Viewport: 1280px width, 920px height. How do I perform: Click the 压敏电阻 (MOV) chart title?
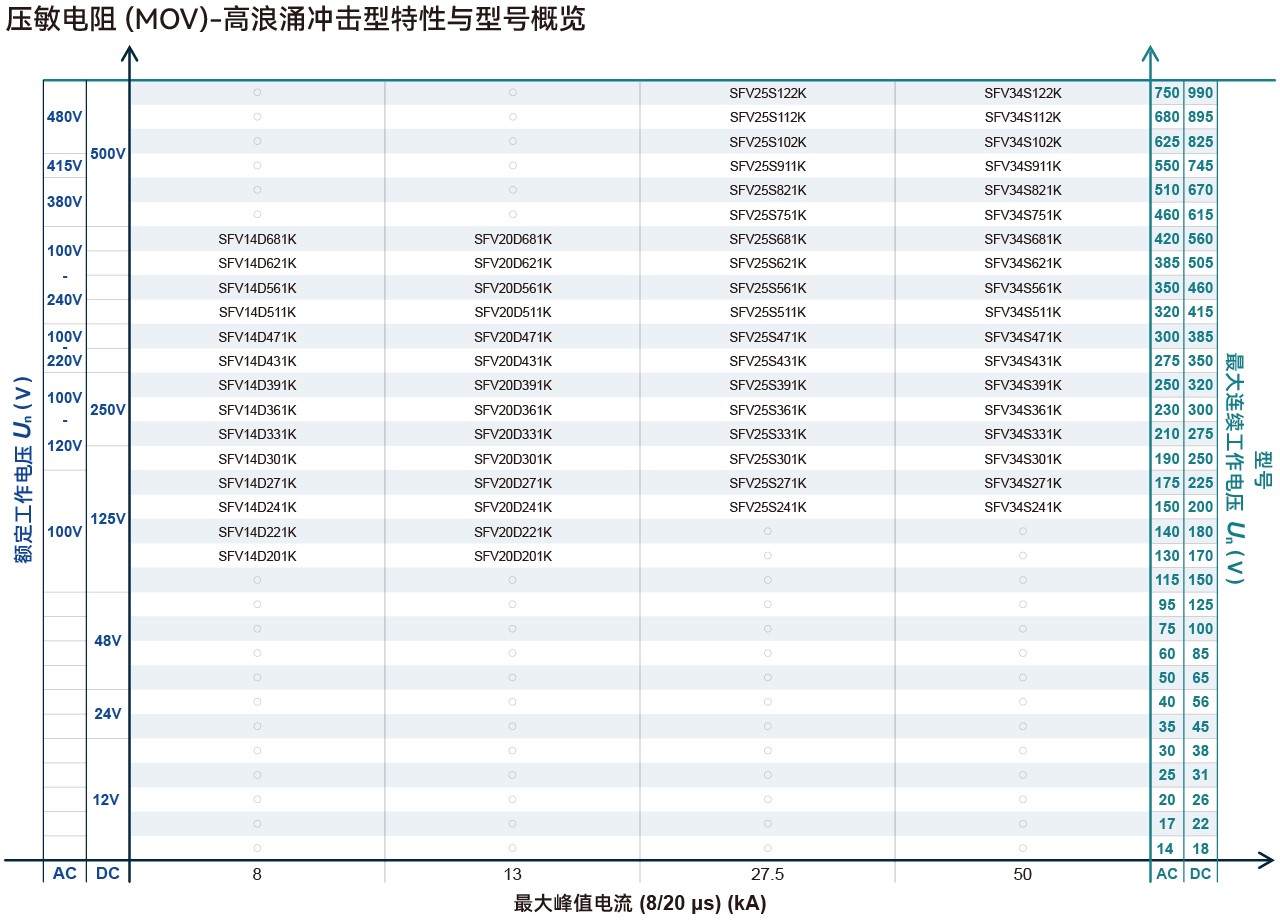pos(296,20)
